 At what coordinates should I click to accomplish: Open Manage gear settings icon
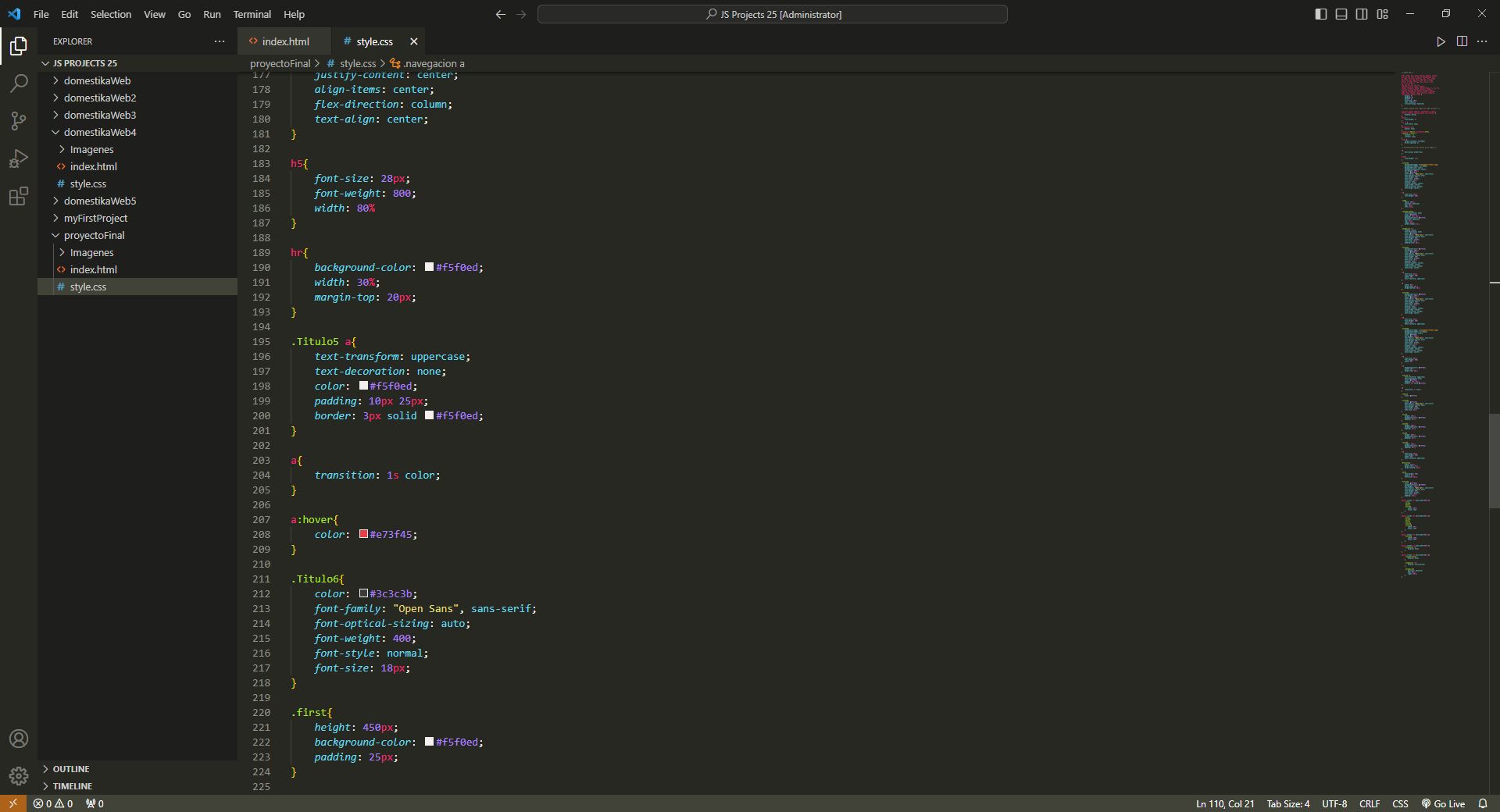(x=19, y=776)
